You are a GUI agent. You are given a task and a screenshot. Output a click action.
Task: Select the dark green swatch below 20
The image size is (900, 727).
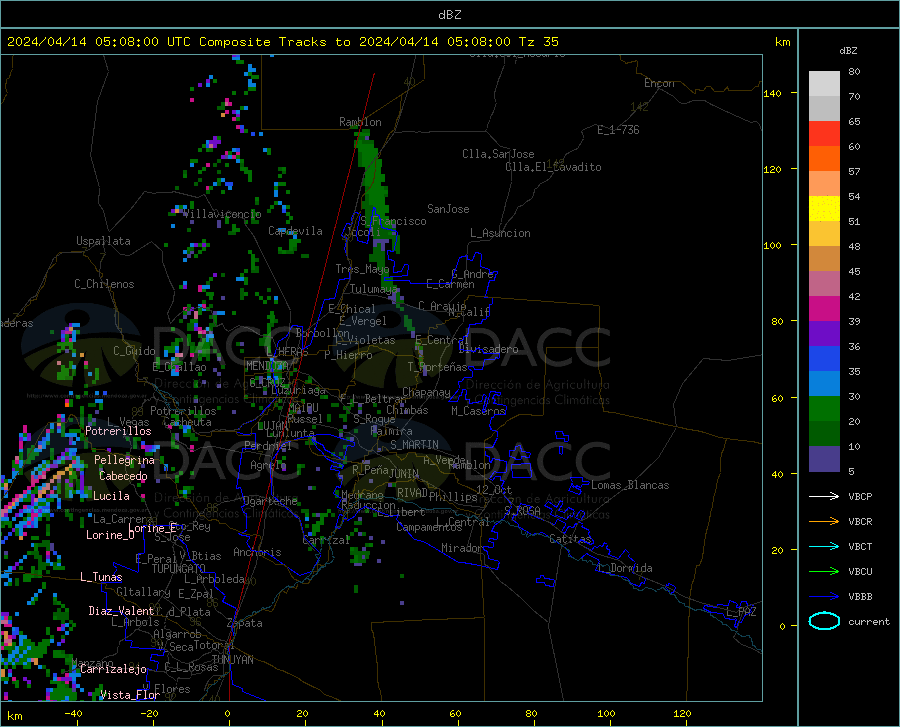pyautogui.click(x=824, y=434)
